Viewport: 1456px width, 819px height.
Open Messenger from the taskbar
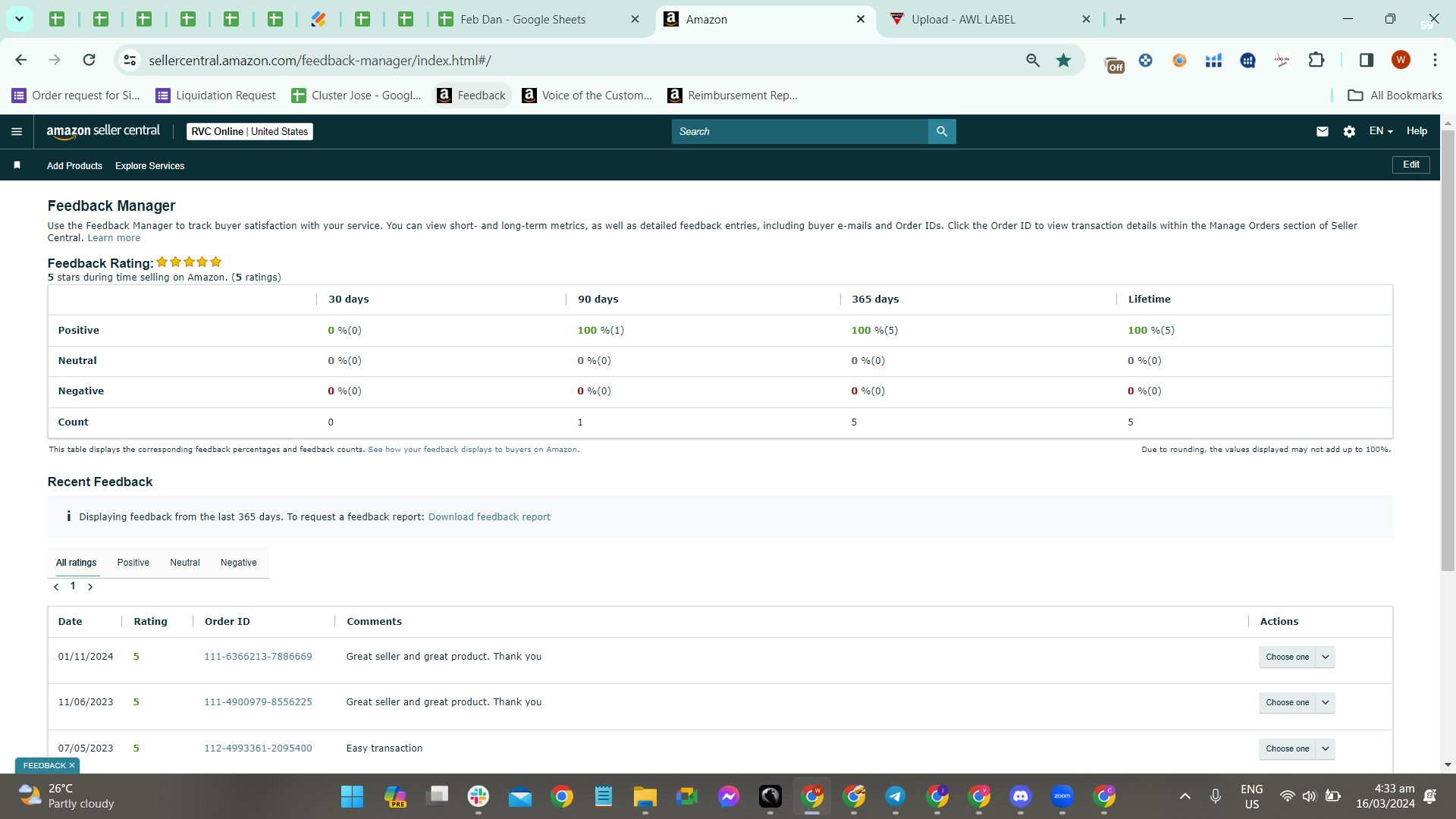tap(729, 796)
